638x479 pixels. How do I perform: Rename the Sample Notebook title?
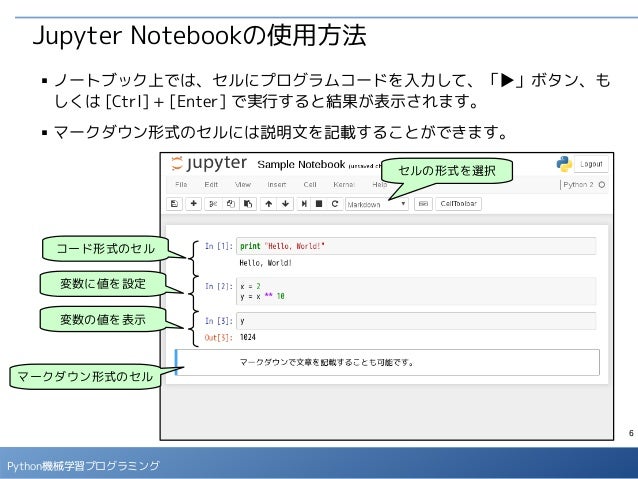[x=301, y=164]
